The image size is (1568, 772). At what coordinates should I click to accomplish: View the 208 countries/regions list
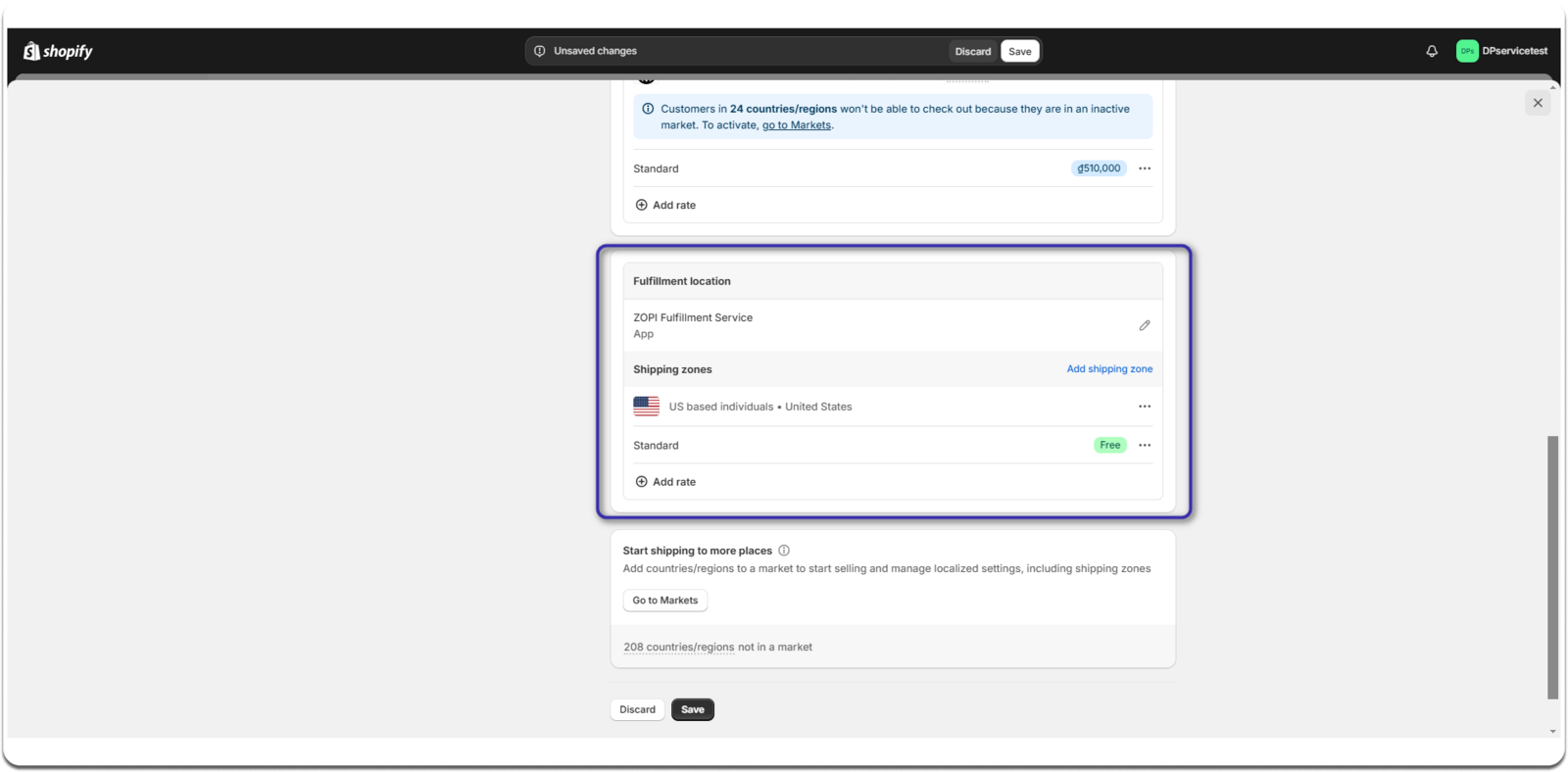[679, 648]
